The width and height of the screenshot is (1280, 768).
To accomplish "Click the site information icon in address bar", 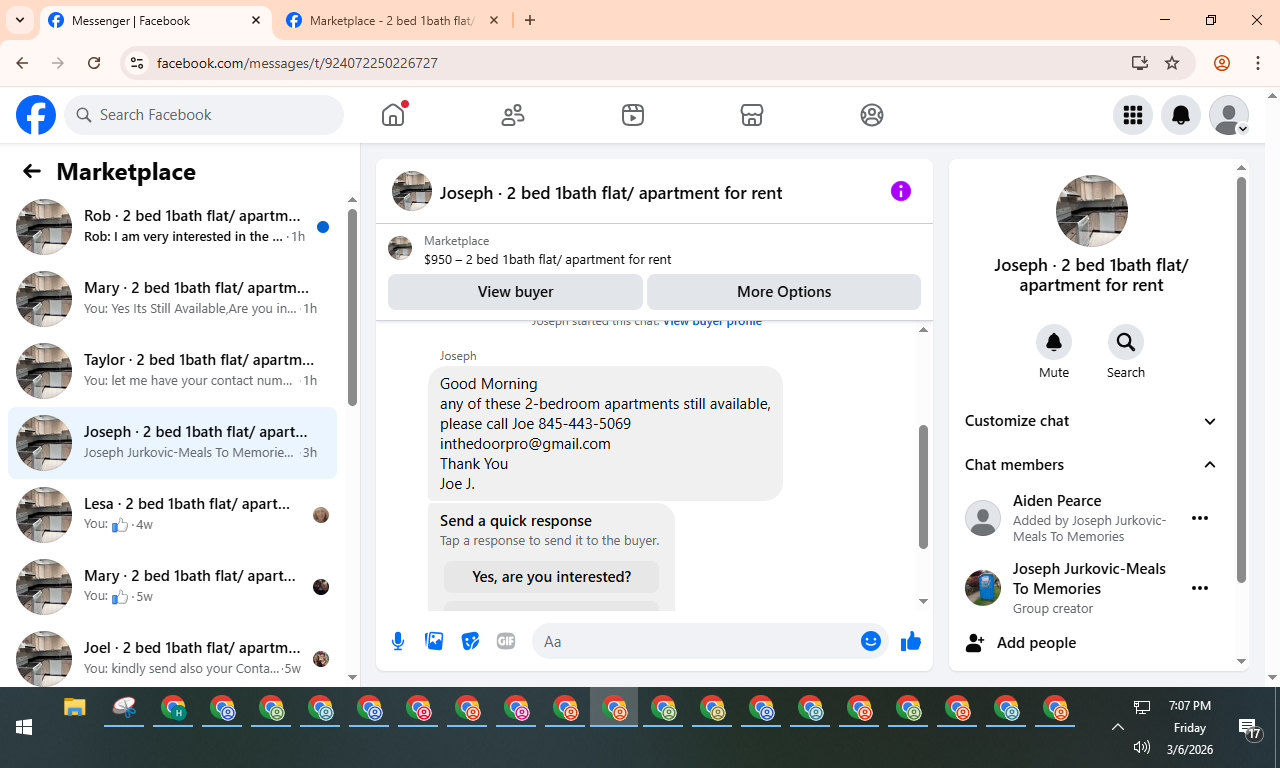I will coord(138,63).
